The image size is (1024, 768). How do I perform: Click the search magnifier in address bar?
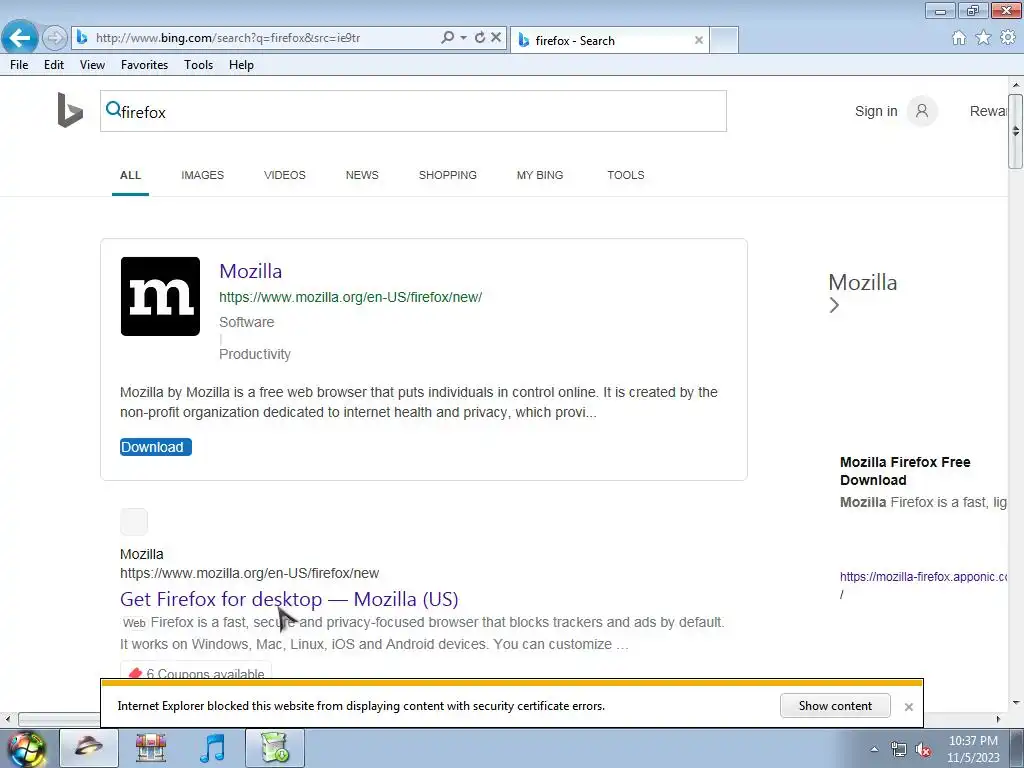coord(447,37)
